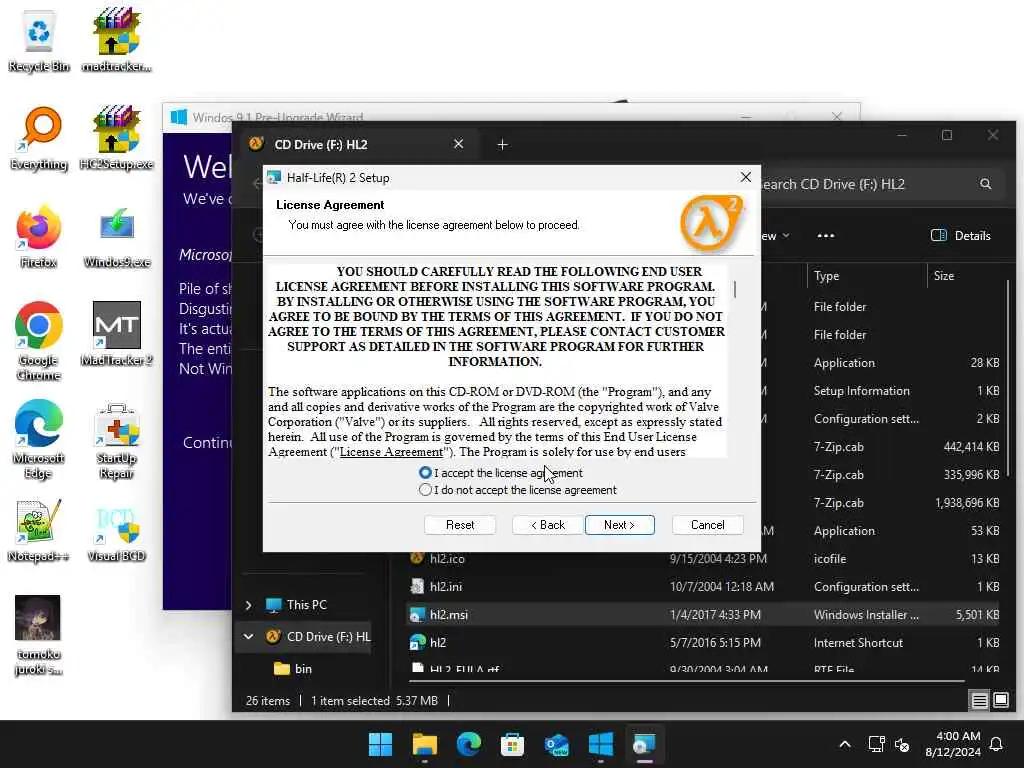Click the 1,938,696 KB 7-Zip.cab row
1024x768 pixels.
pyautogui.click(x=882, y=502)
